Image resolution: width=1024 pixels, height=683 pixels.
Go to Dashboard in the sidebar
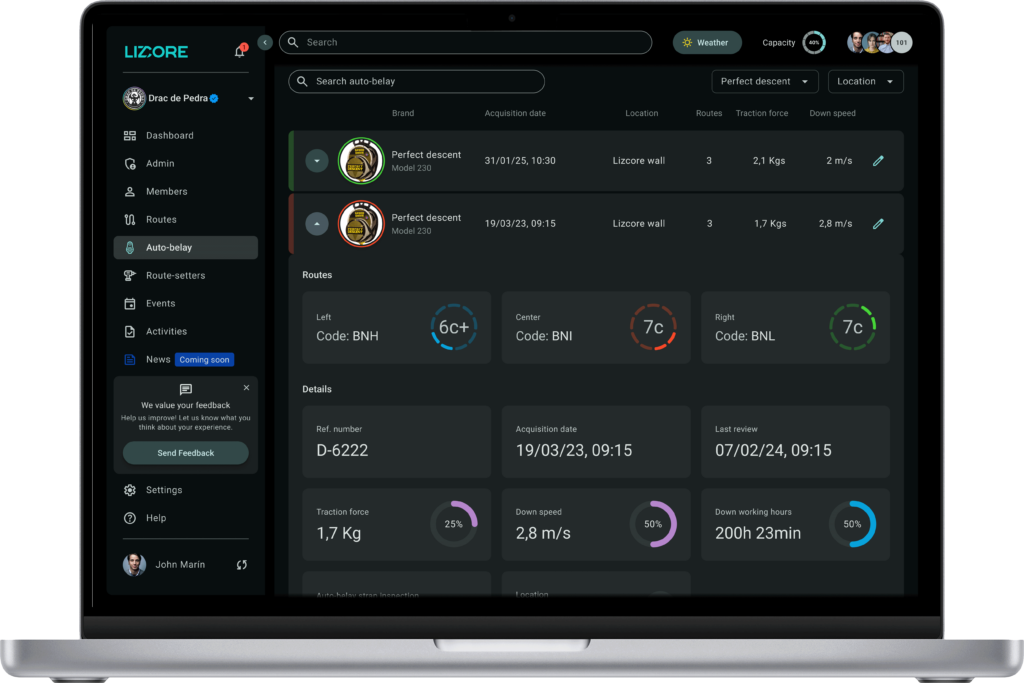185,136
